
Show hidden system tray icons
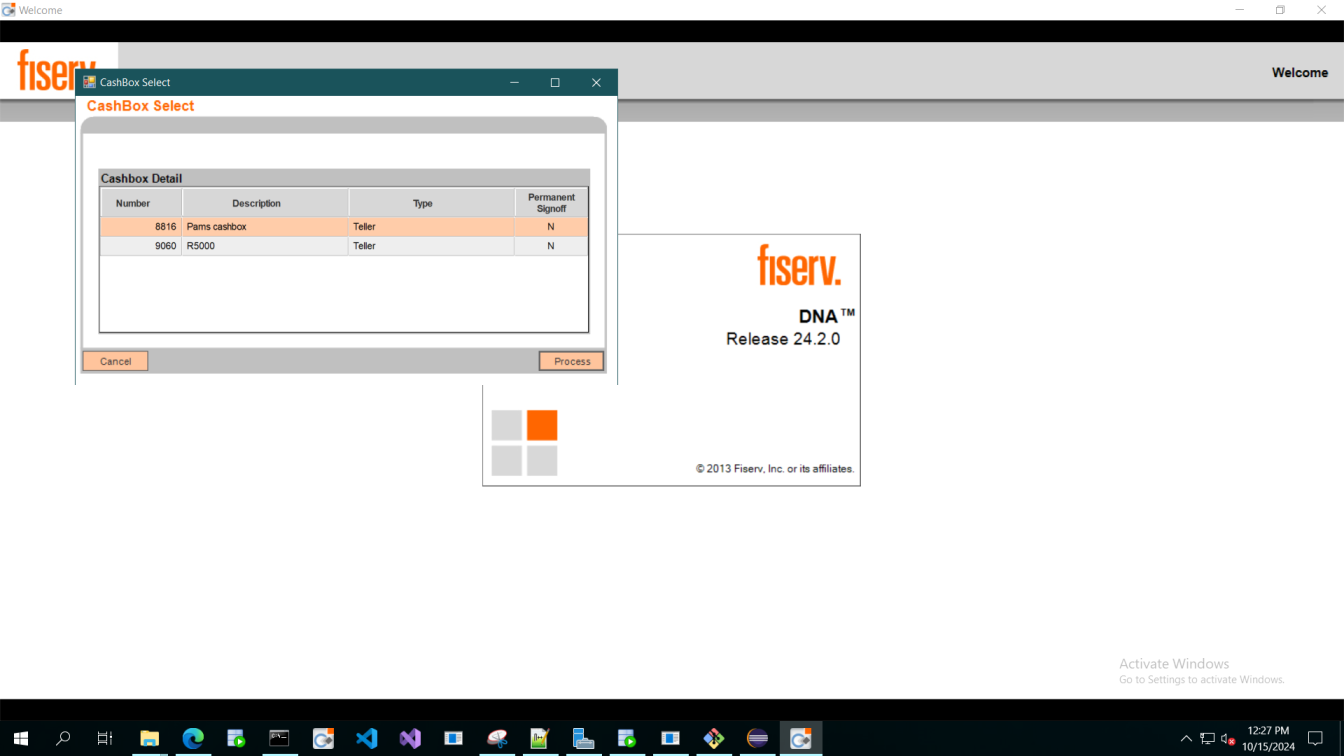pos(1186,739)
